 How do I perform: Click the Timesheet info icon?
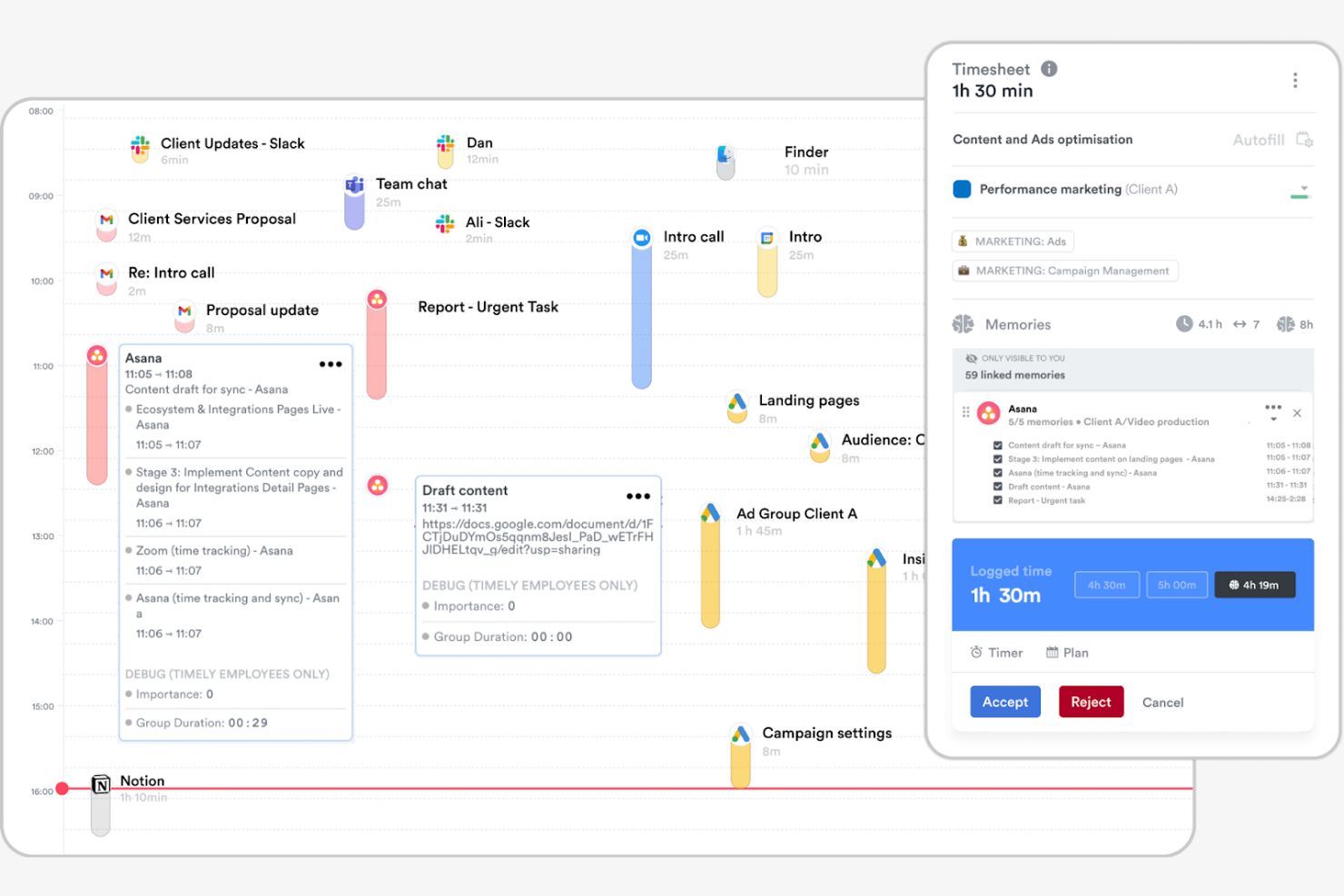(1049, 68)
